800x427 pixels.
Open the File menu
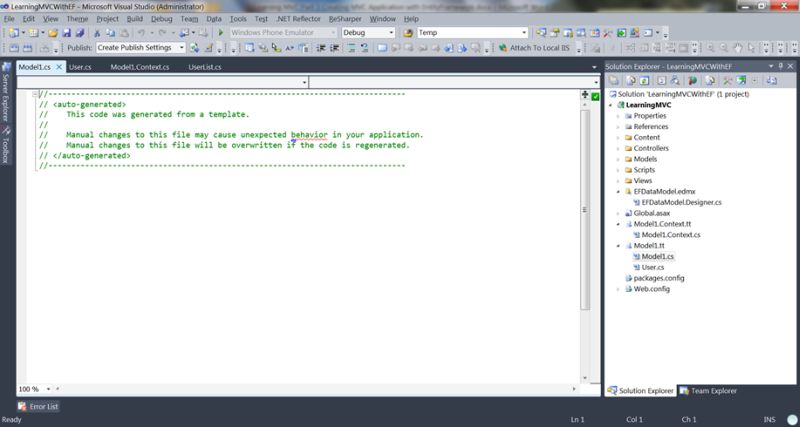tap(9, 19)
